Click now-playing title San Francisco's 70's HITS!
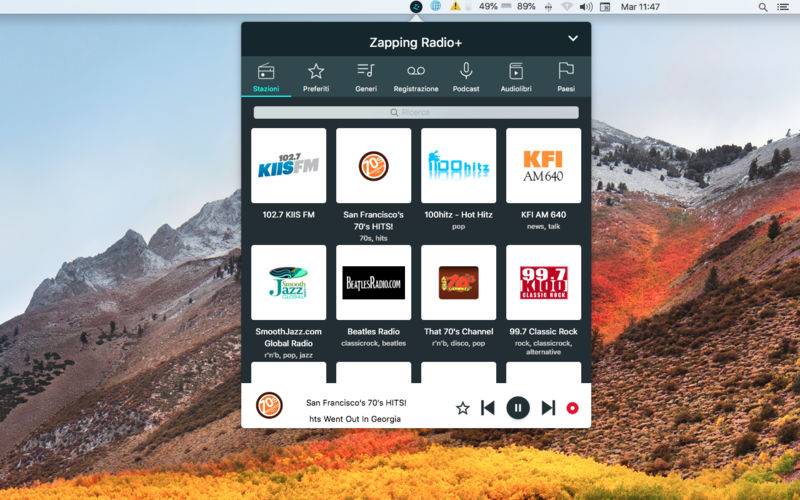The image size is (800, 500). 356,403
